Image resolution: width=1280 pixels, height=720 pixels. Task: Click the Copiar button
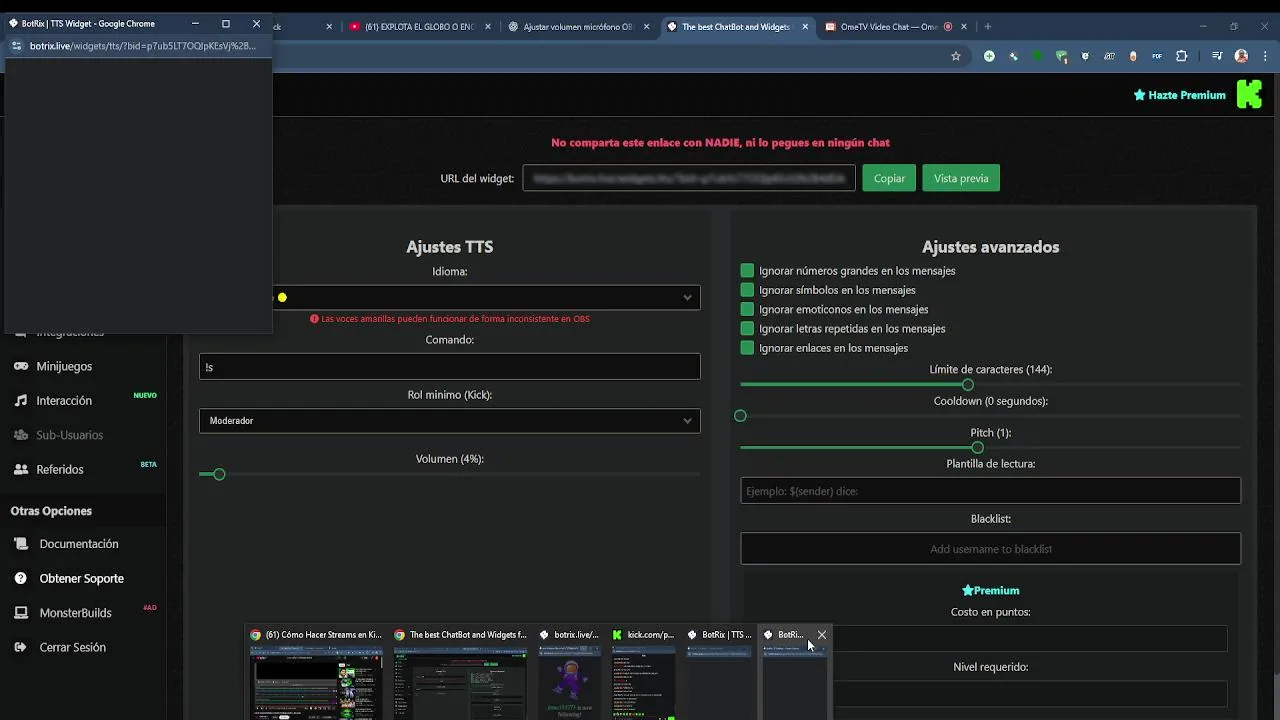889,178
